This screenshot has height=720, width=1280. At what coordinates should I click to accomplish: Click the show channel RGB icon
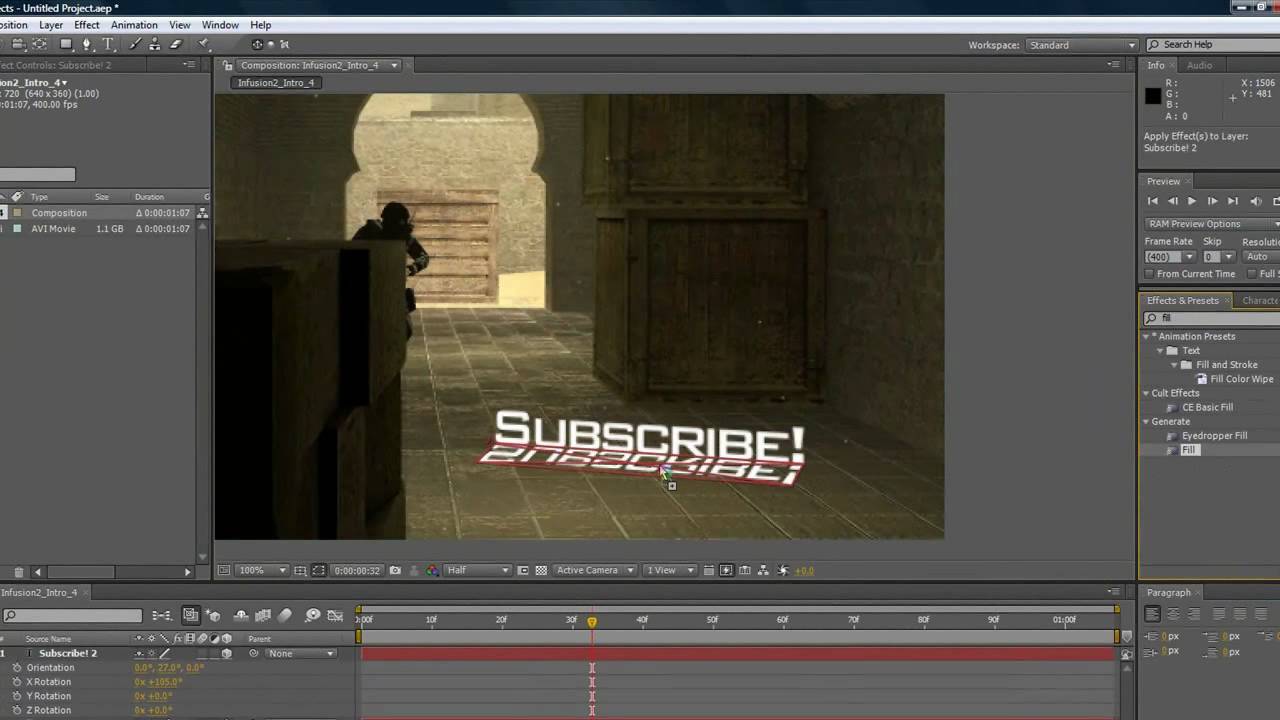pyautogui.click(x=432, y=570)
